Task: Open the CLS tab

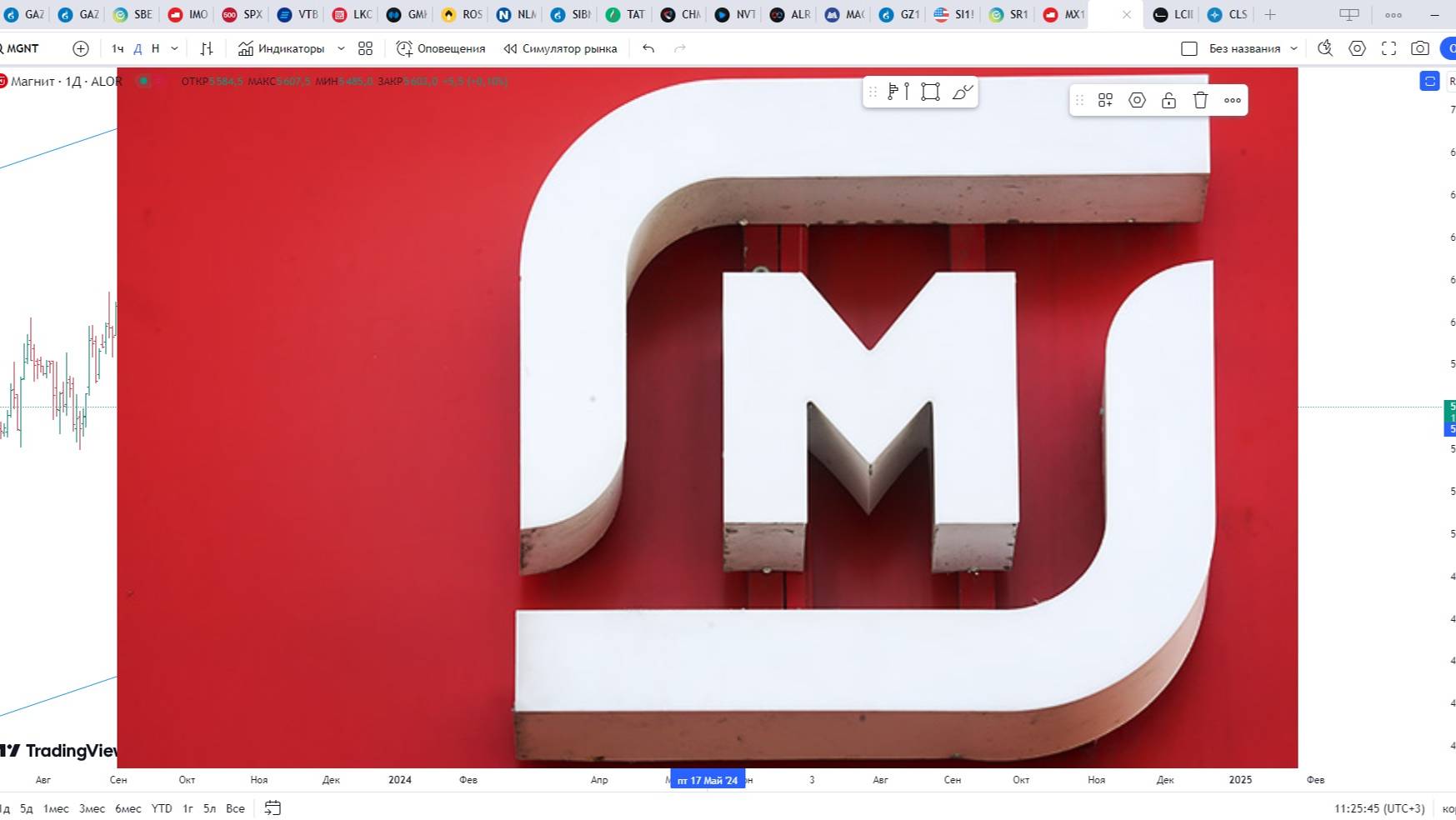Action: (x=1228, y=14)
